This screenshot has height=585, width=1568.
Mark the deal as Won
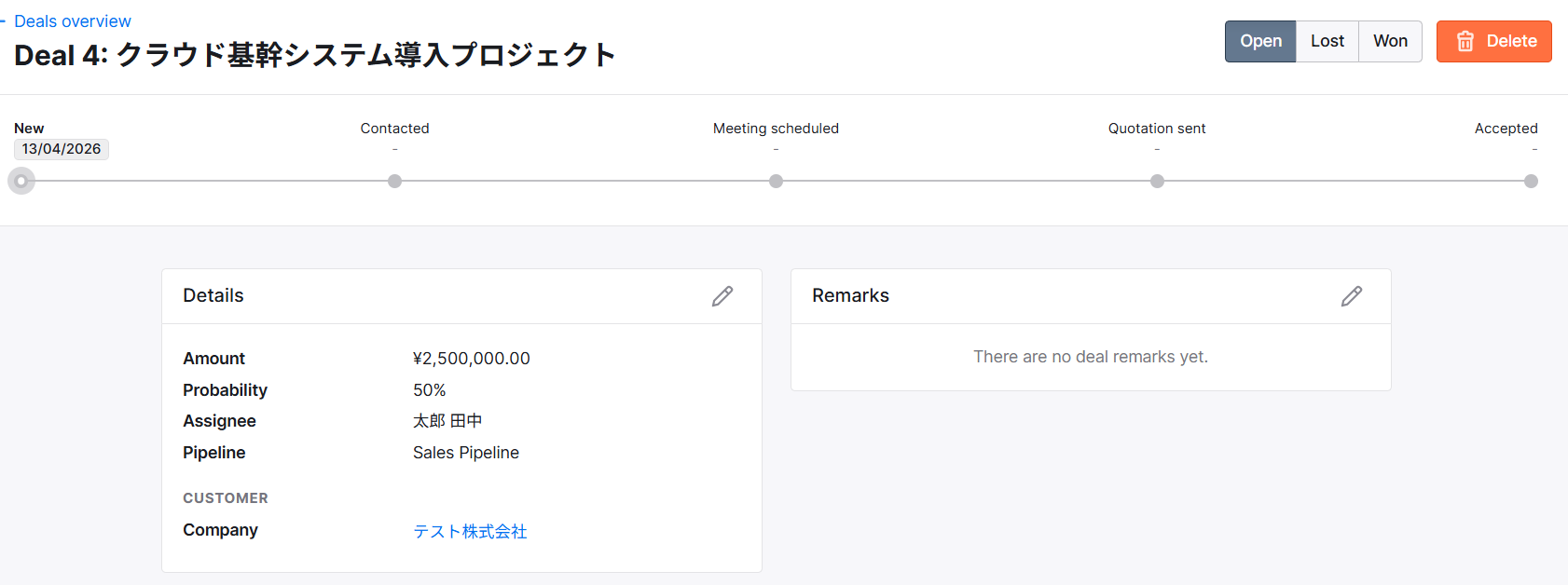[1390, 41]
